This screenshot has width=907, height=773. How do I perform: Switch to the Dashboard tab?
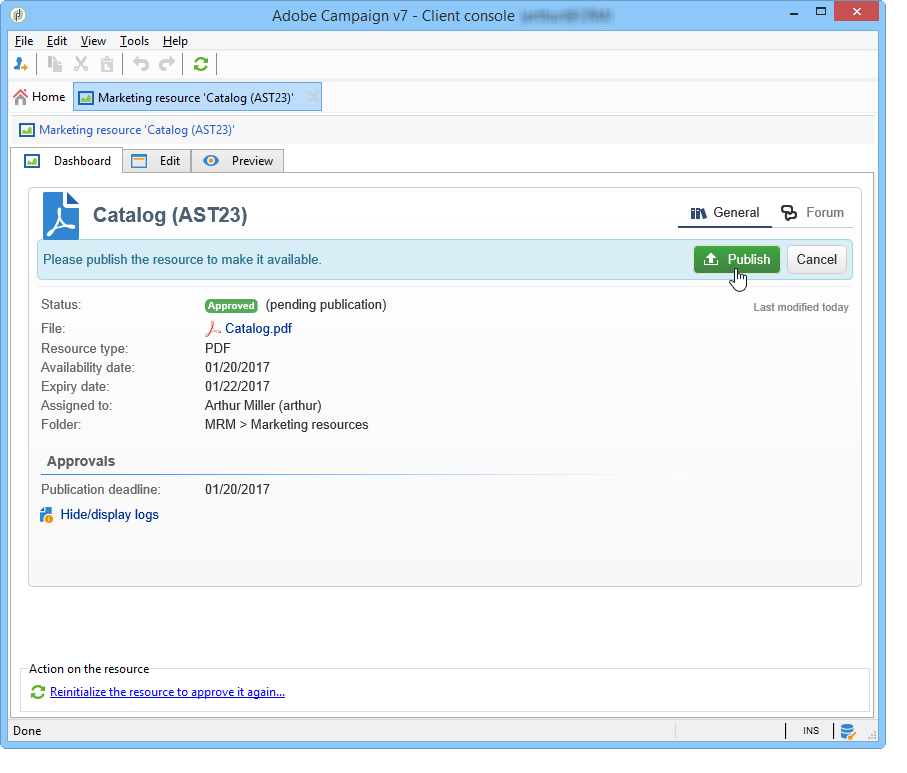67,161
